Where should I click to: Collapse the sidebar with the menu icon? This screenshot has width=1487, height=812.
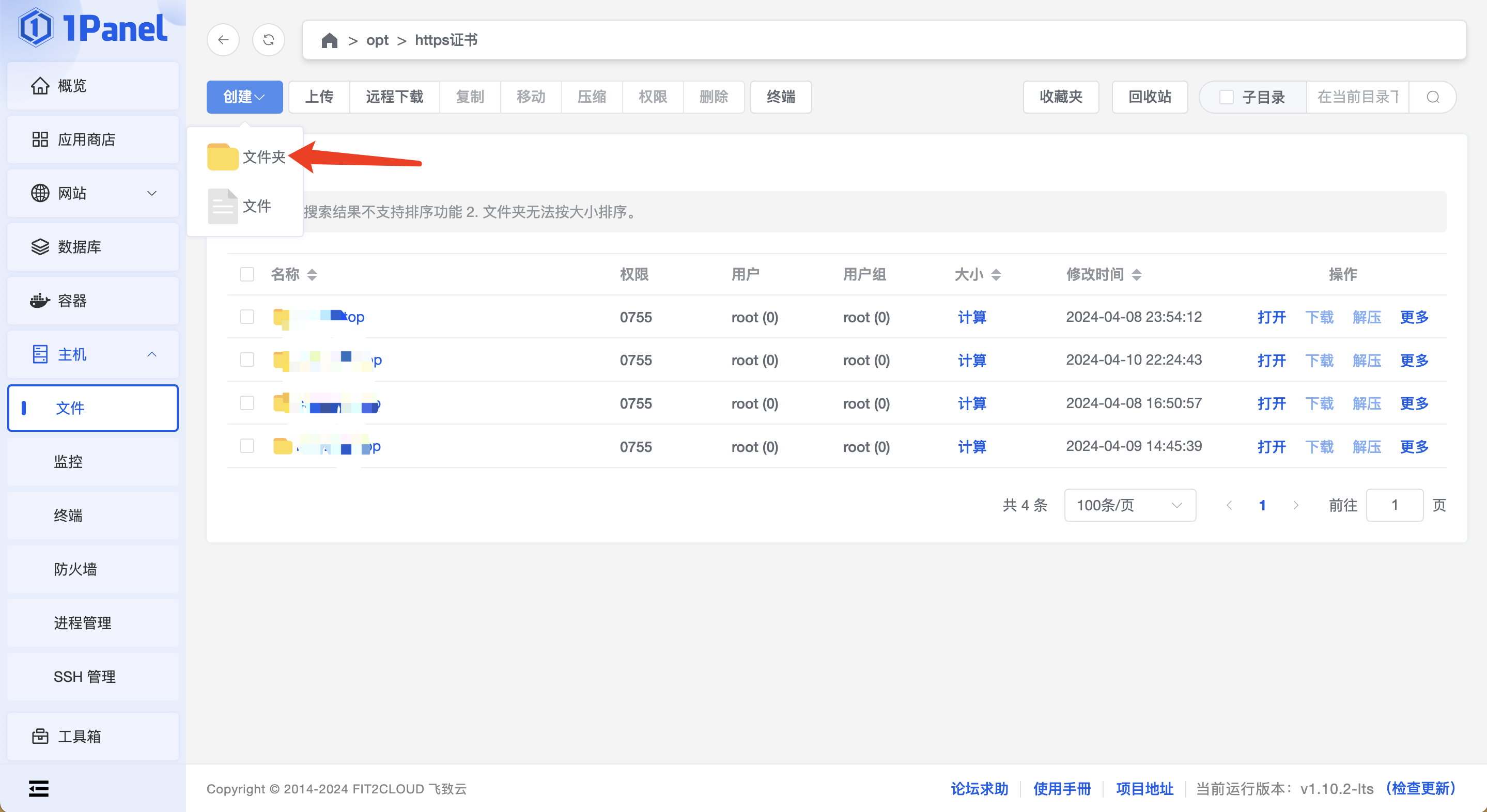click(x=39, y=788)
